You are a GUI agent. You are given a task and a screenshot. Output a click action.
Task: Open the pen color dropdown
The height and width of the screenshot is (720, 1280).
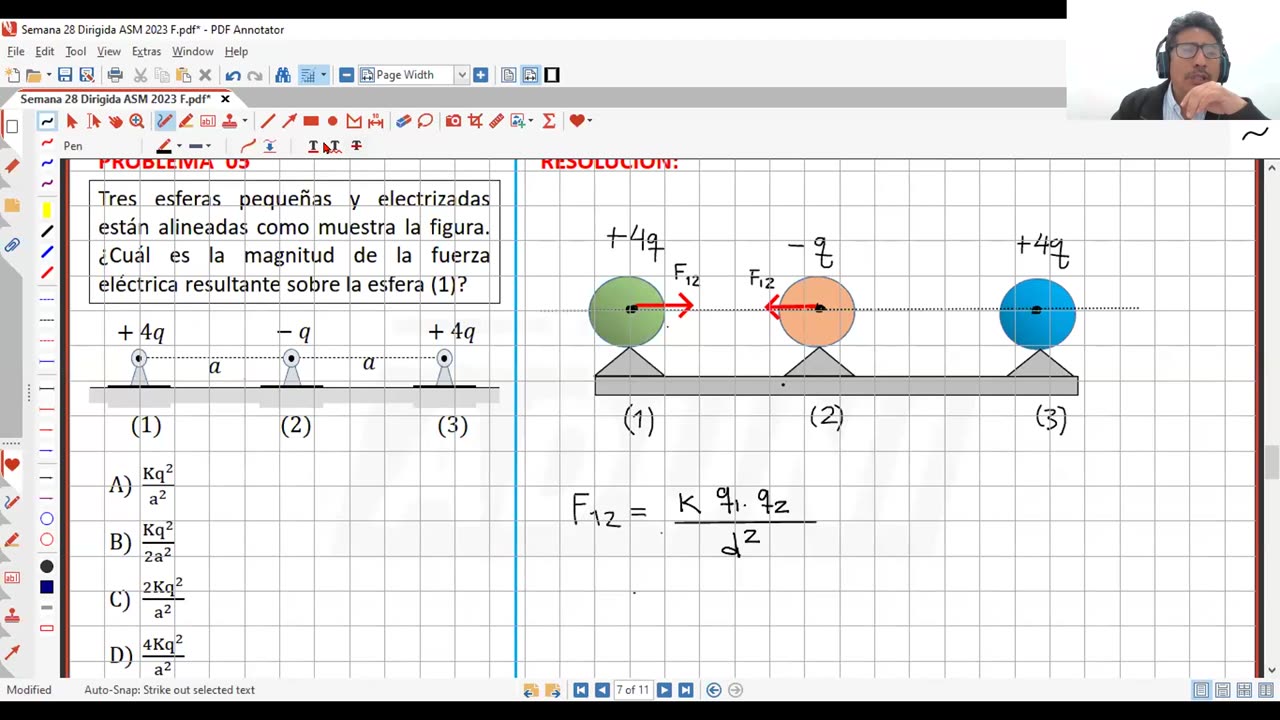point(179,146)
